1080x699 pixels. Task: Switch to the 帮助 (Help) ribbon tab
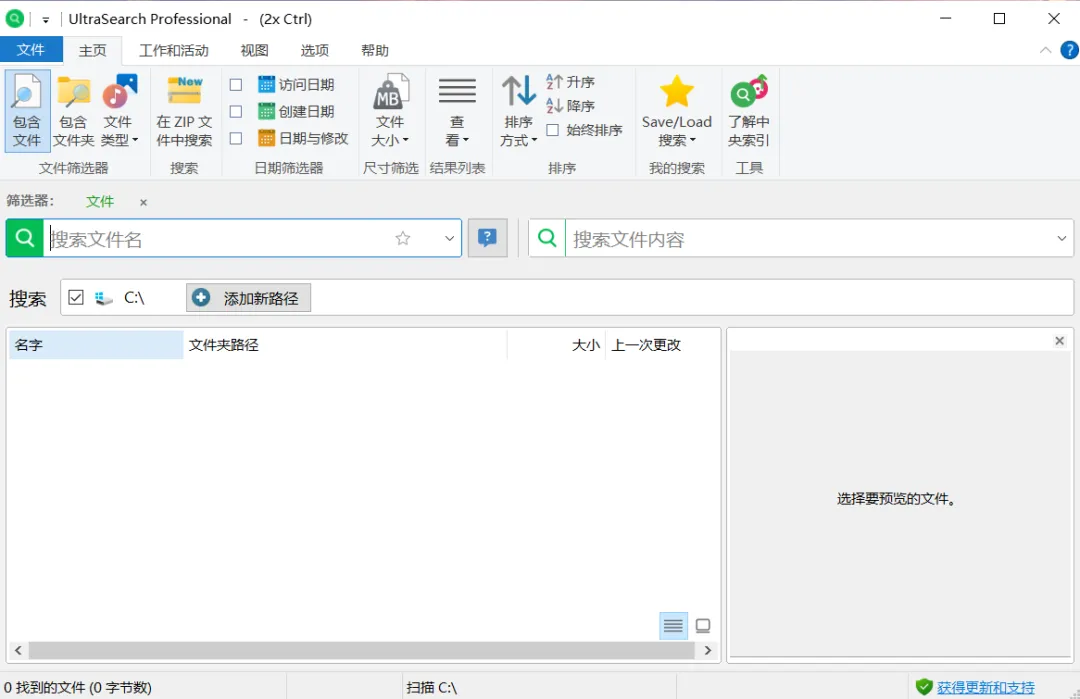click(375, 50)
